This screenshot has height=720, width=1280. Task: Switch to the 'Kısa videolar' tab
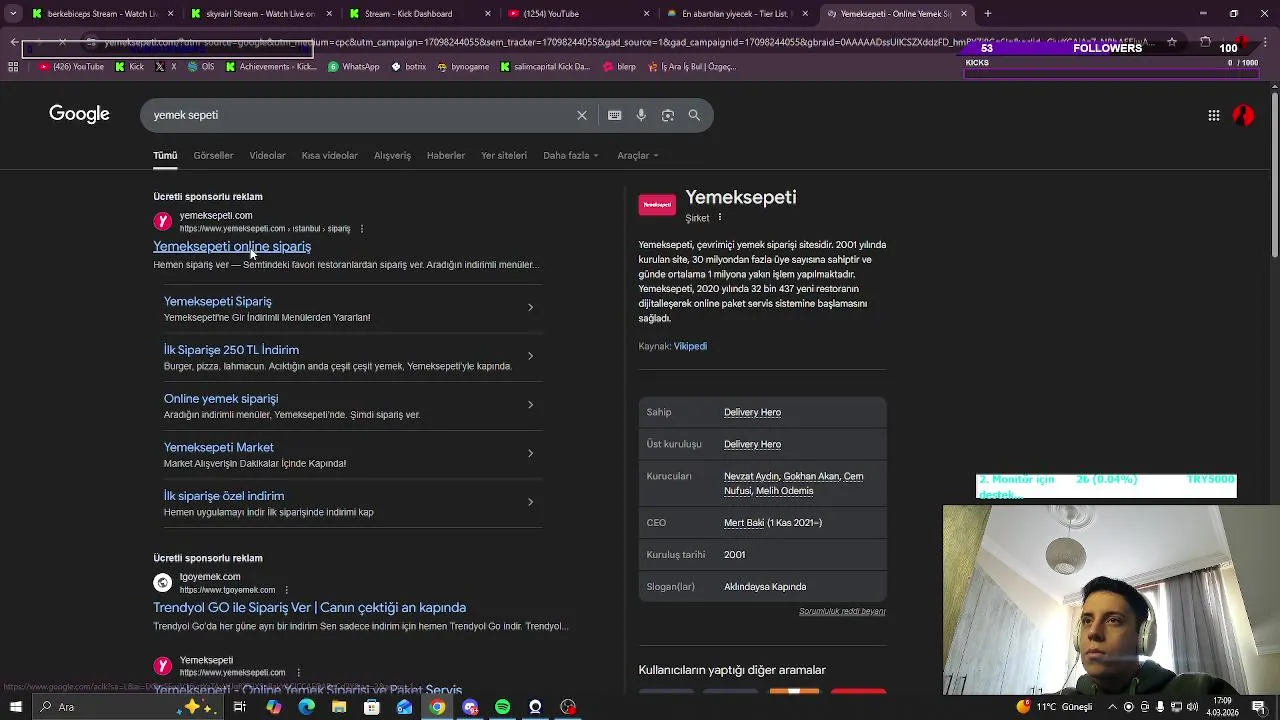point(330,156)
